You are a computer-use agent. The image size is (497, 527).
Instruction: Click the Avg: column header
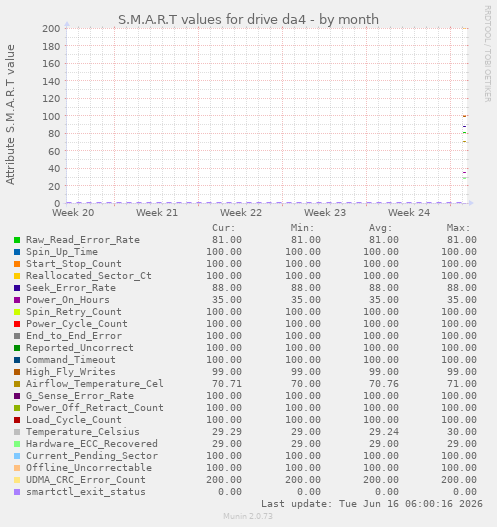tap(380, 228)
